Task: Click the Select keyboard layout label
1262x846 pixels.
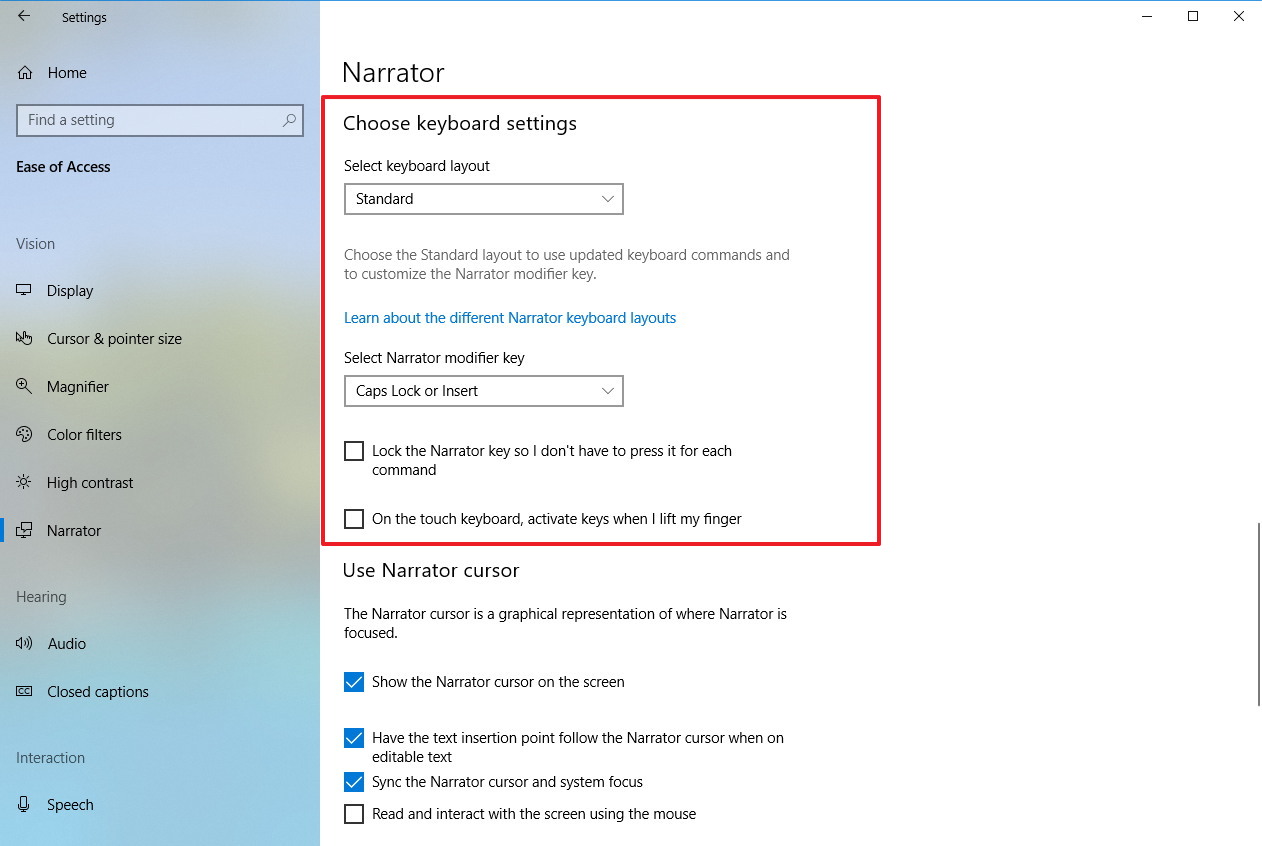Action: [x=417, y=166]
